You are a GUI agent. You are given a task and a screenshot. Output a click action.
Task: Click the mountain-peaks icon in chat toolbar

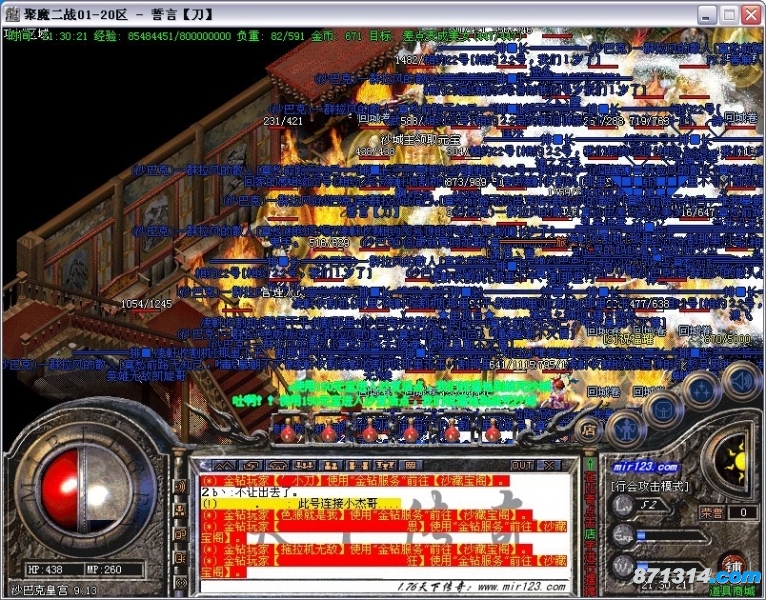pos(223,465)
